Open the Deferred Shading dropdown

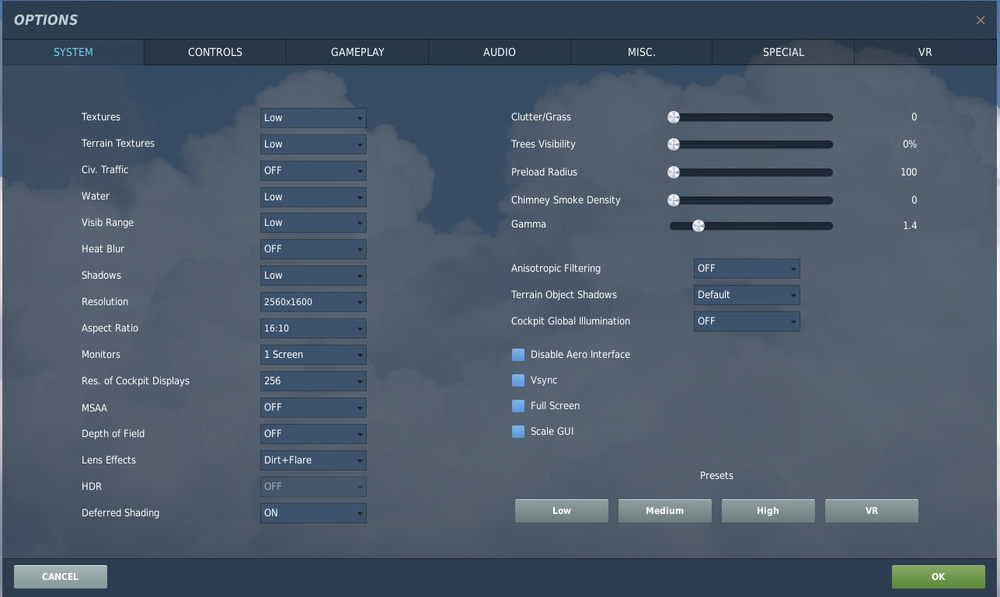click(x=313, y=512)
